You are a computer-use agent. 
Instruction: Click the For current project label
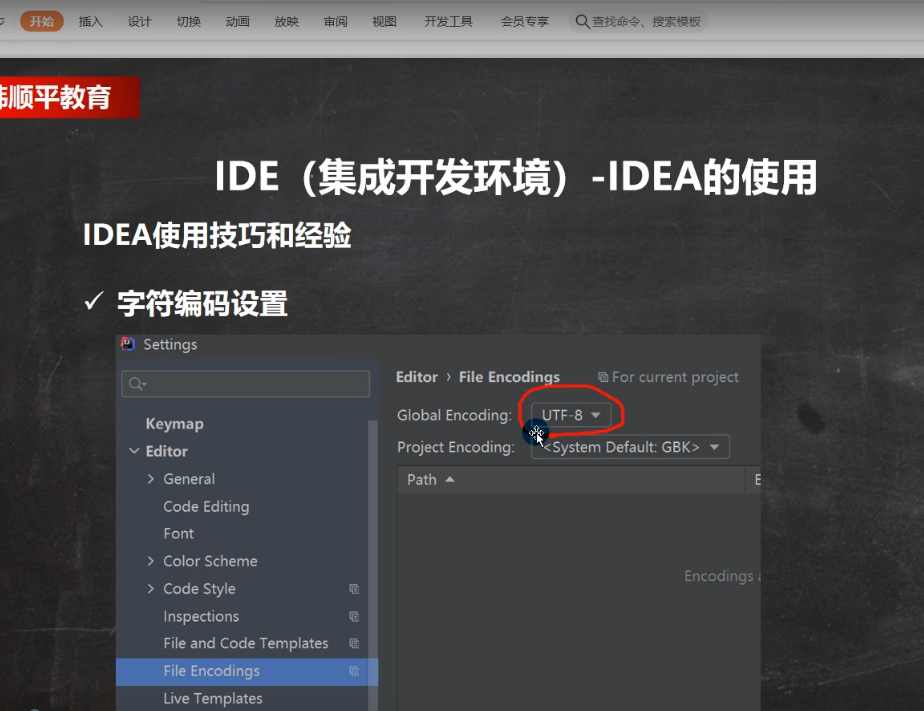point(675,377)
